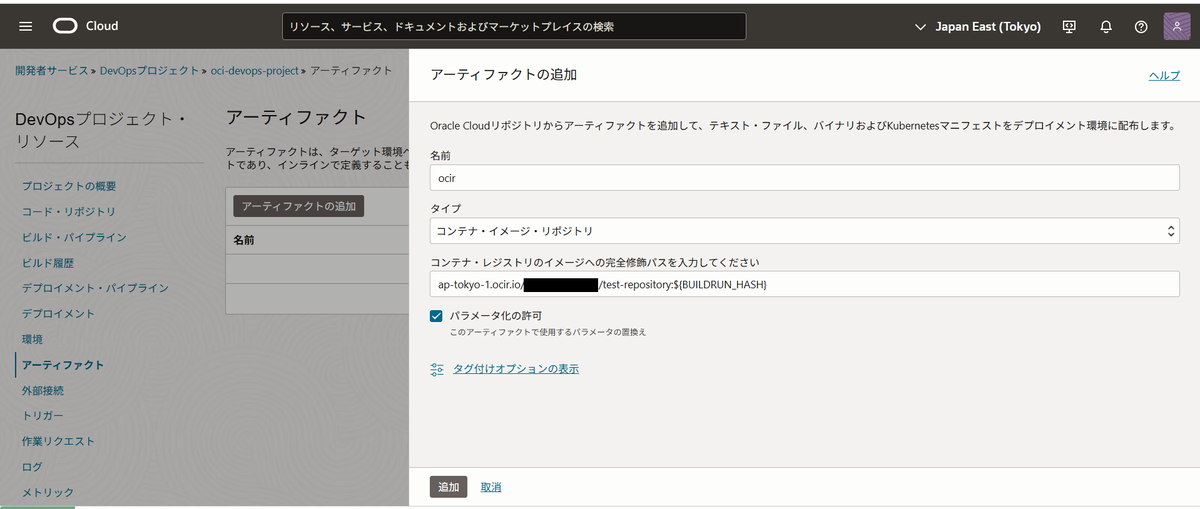Open the help question mark icon

[x=1141, y=27]
